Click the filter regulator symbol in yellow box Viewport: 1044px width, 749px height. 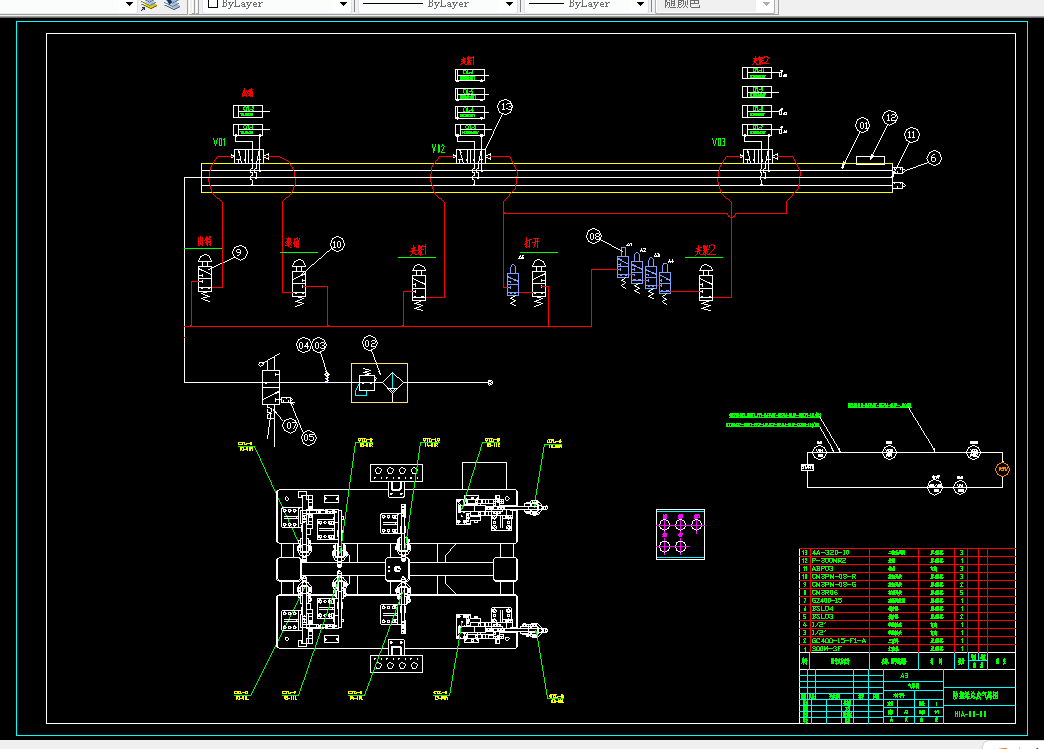coord(380,383)
